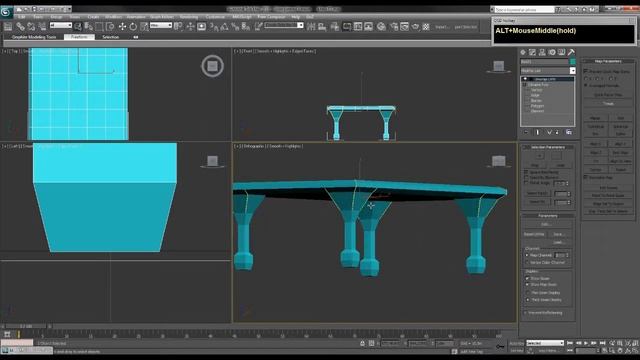Click the Quick Planar Map button
Viewport: 640px width, 360px height.
coord(608,95)
